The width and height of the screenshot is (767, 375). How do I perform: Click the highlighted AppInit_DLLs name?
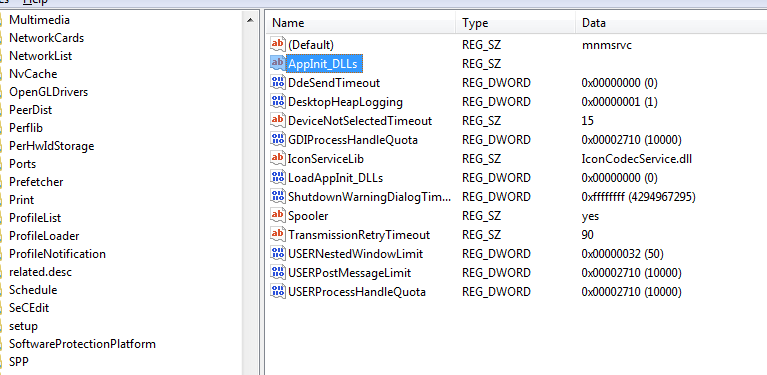[324, 64]
